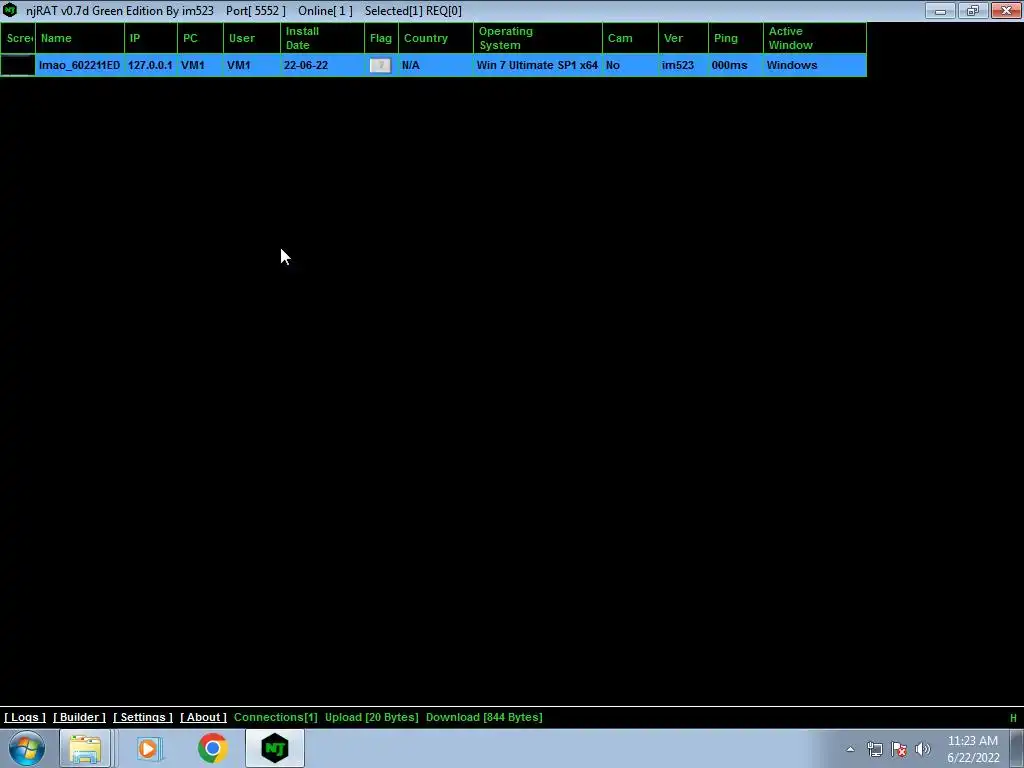Screen dimensions: 1024x768
Task: Open File Explorer from the taskbar
Action: coord(85,748)
